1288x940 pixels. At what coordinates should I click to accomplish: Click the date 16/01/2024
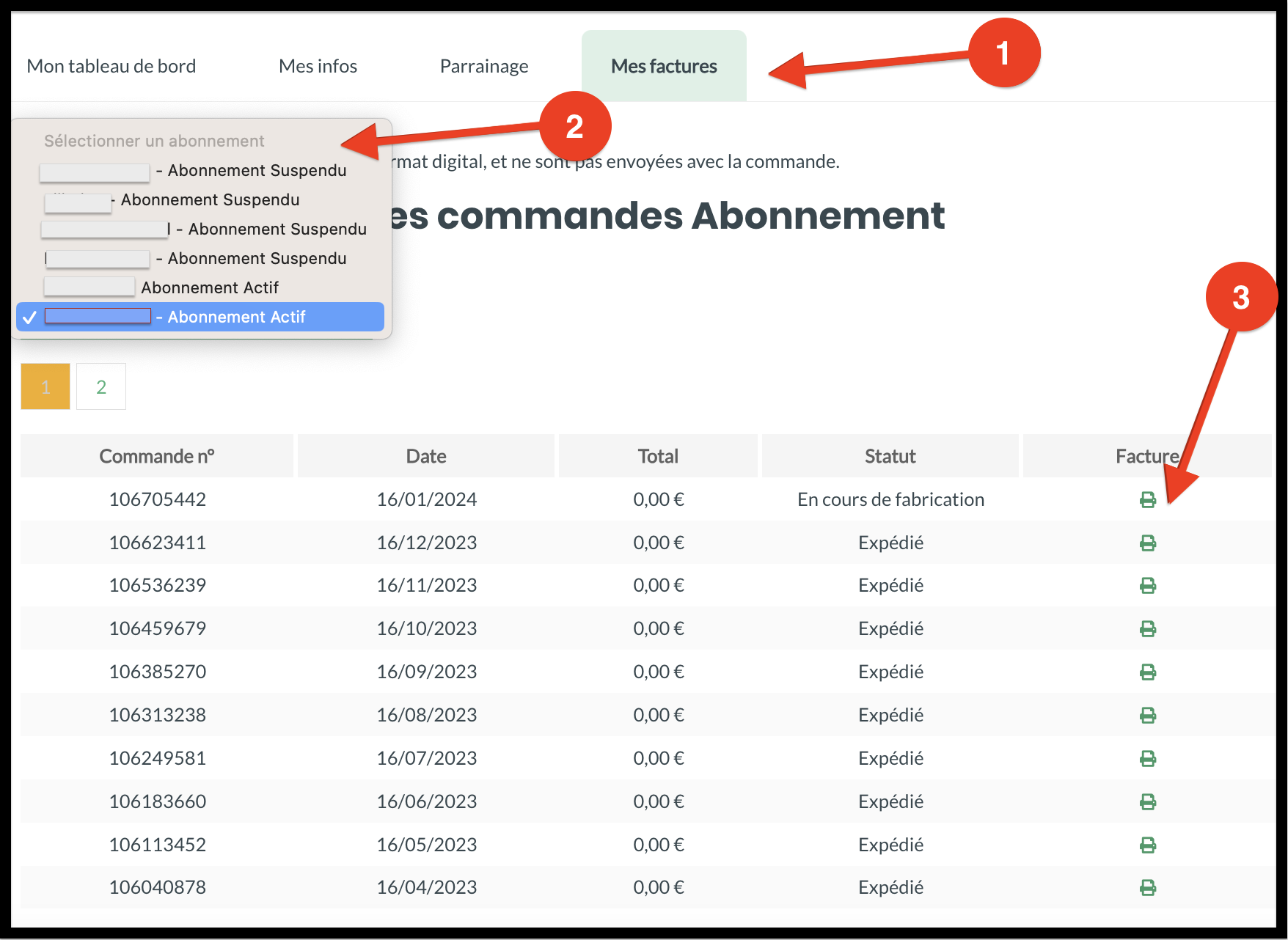[427, 499]
